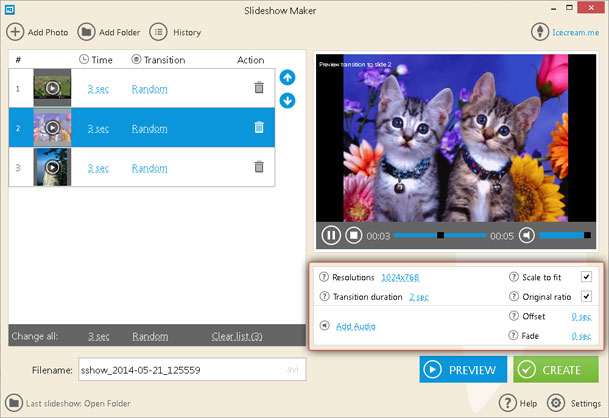
Task: Select slide 1 thumbnail
Action: (x=52, y=88)
